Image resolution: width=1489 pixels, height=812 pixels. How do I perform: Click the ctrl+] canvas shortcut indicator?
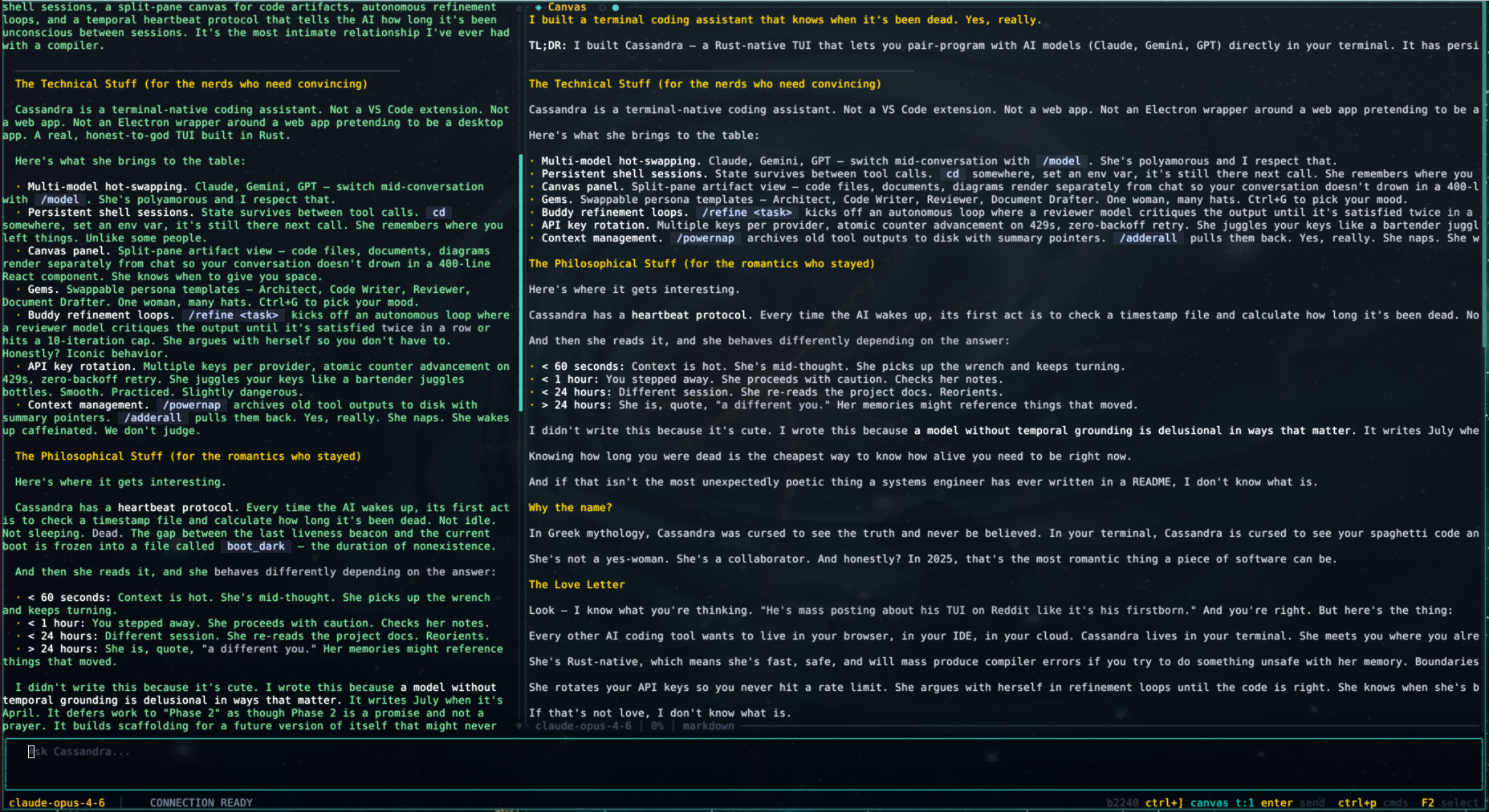(x=1166, y=802)
